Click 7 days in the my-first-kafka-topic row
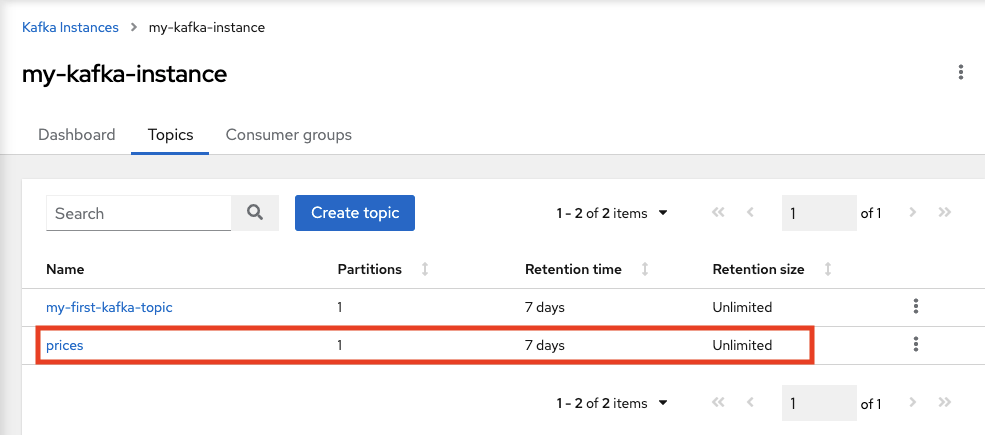The height and width of the screenshot is (435, 985). tap(545, 307)
